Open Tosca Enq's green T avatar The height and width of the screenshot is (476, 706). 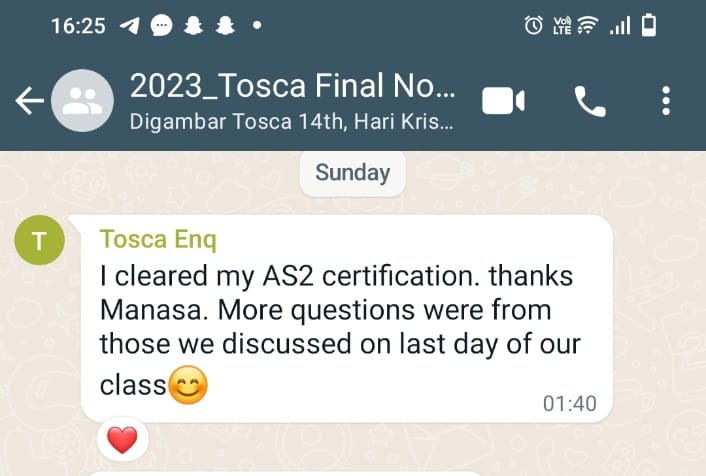(x=40, y=240)
